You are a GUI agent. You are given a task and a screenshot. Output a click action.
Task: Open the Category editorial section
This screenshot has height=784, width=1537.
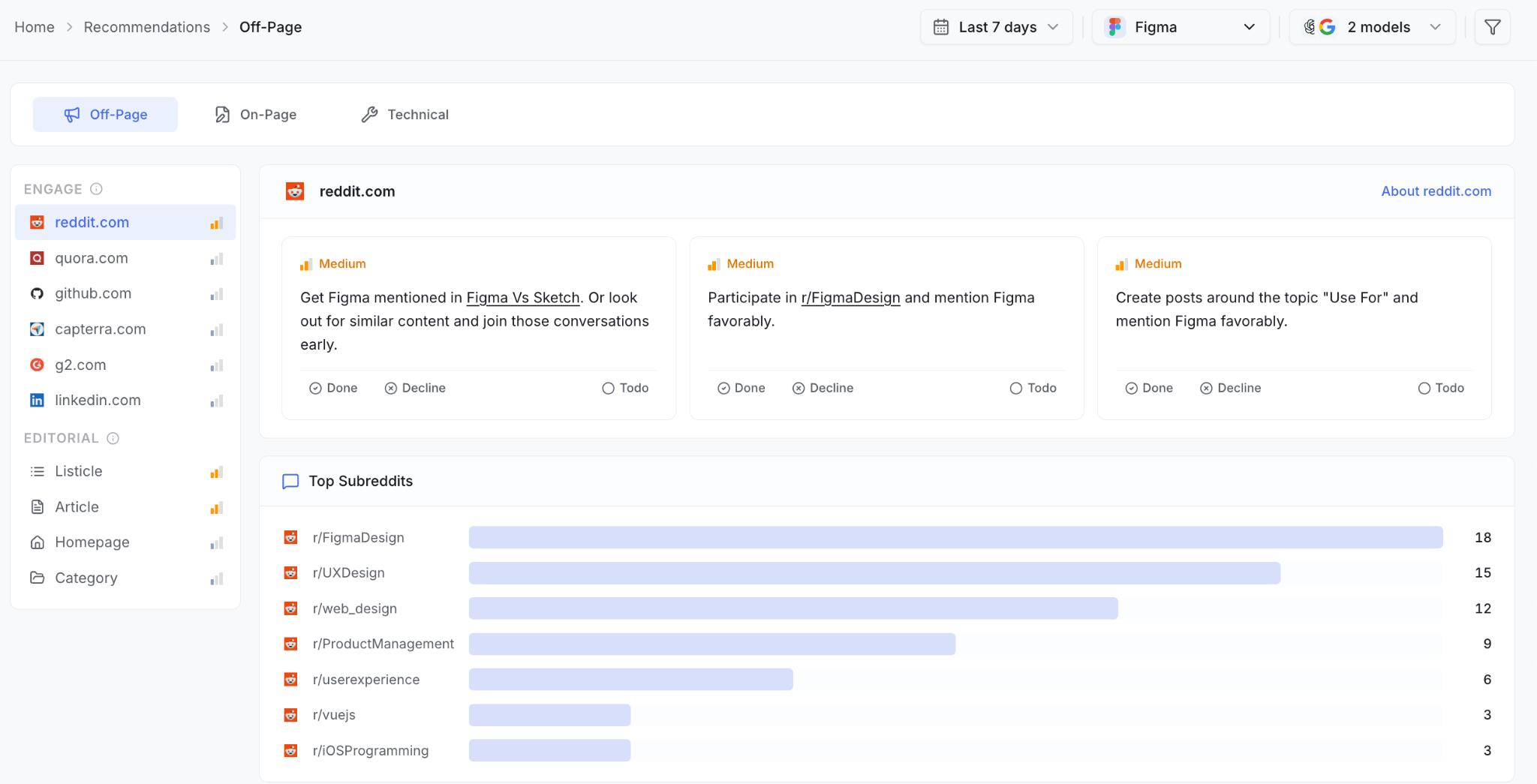click(125, 578)
